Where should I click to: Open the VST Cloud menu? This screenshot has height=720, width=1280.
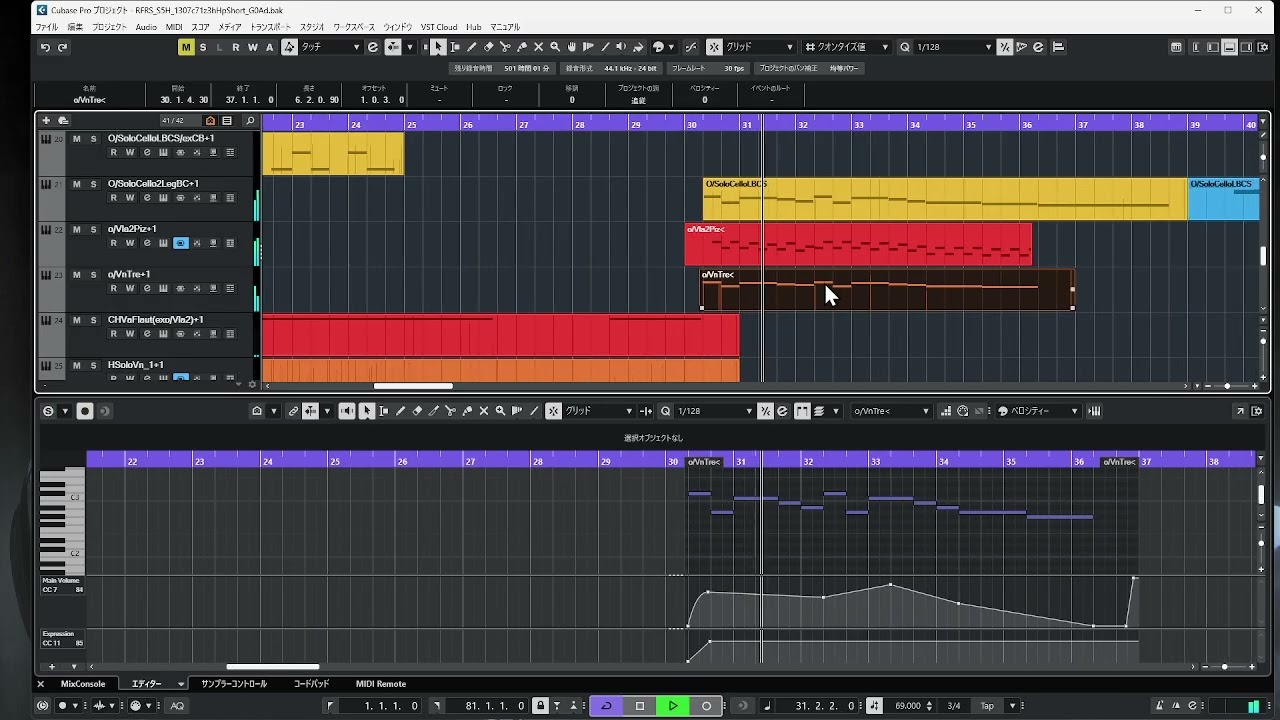click(439, 27)
